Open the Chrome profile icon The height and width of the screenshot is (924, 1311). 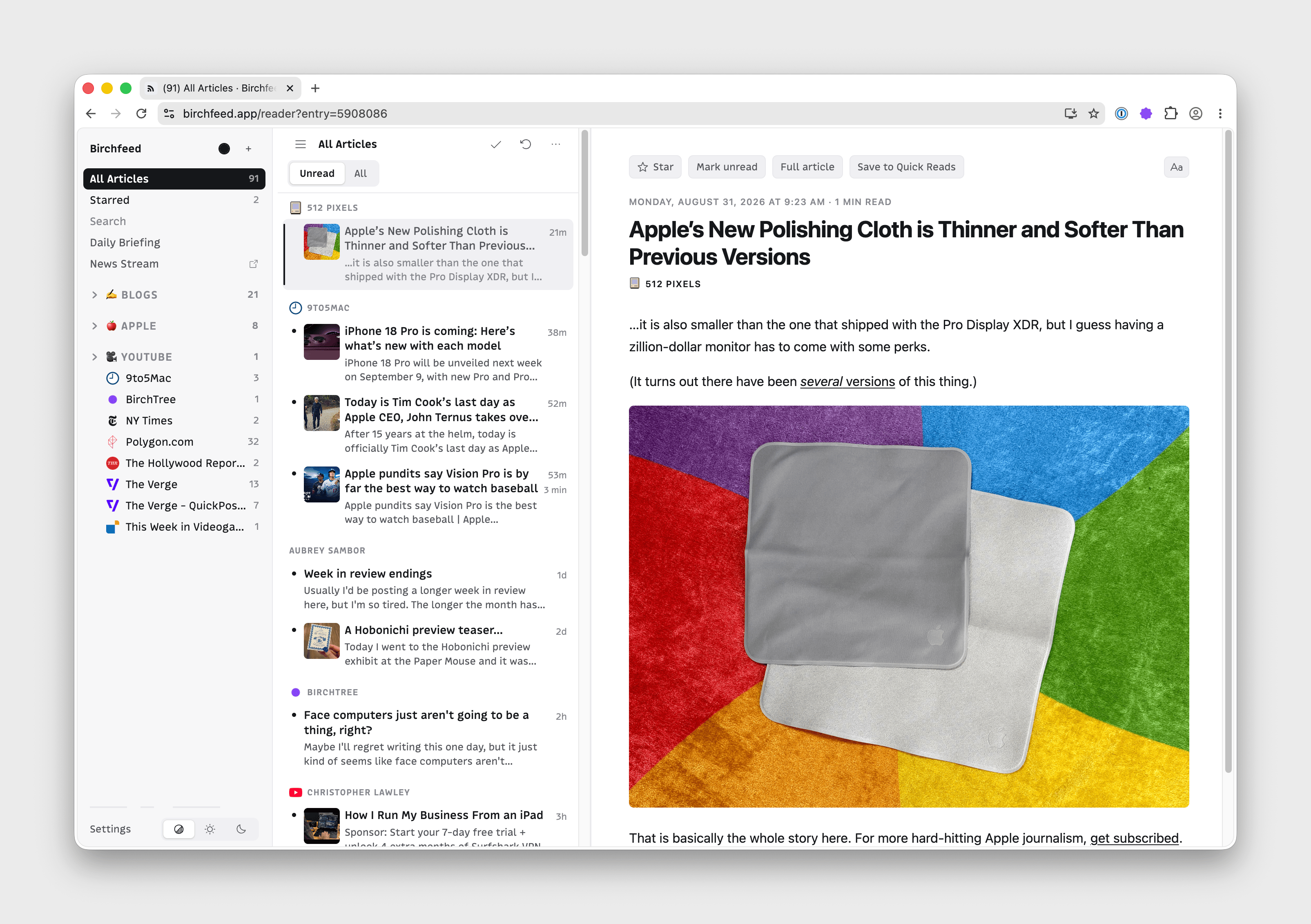pyautogui.click(x=1196, y=114)
